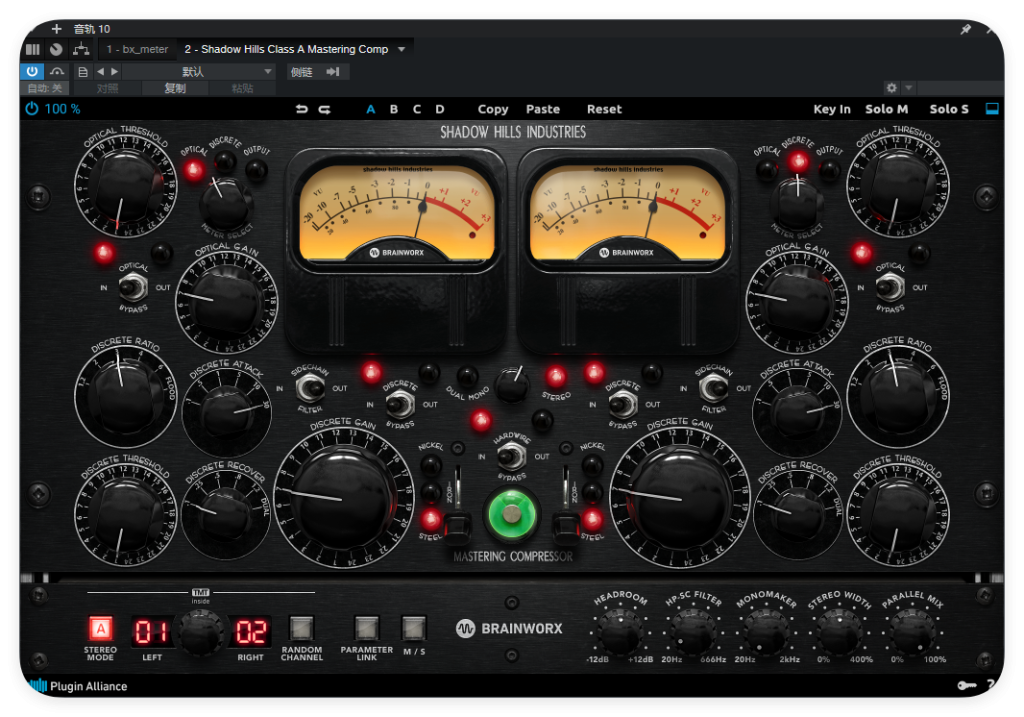Image resolution: width=1024 pixels, height=717 pixels.
Task: Click the Parallel Mix knob
Action: 912,631
